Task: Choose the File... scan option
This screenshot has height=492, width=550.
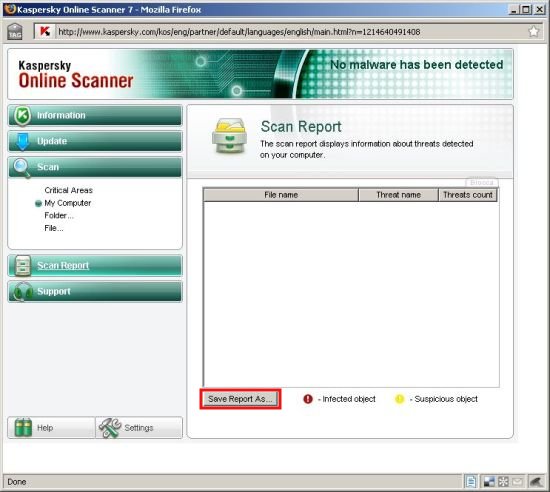Action: coord(54,228)
